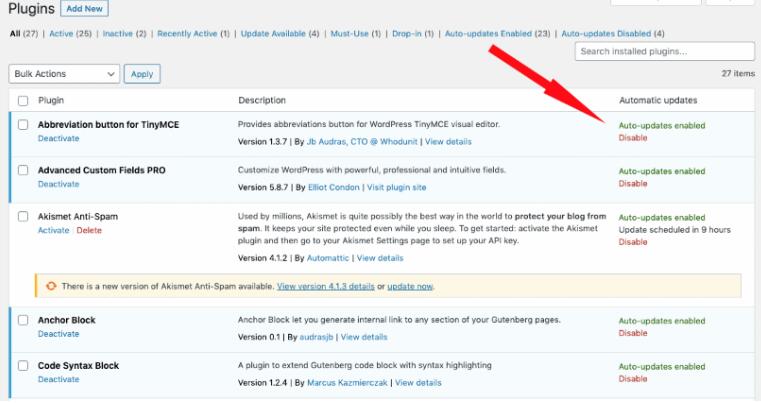This screenshot has width=761, height=403.
Task: Click the 'Update scheduled in 9 hours' text
Action: (675, 230)
